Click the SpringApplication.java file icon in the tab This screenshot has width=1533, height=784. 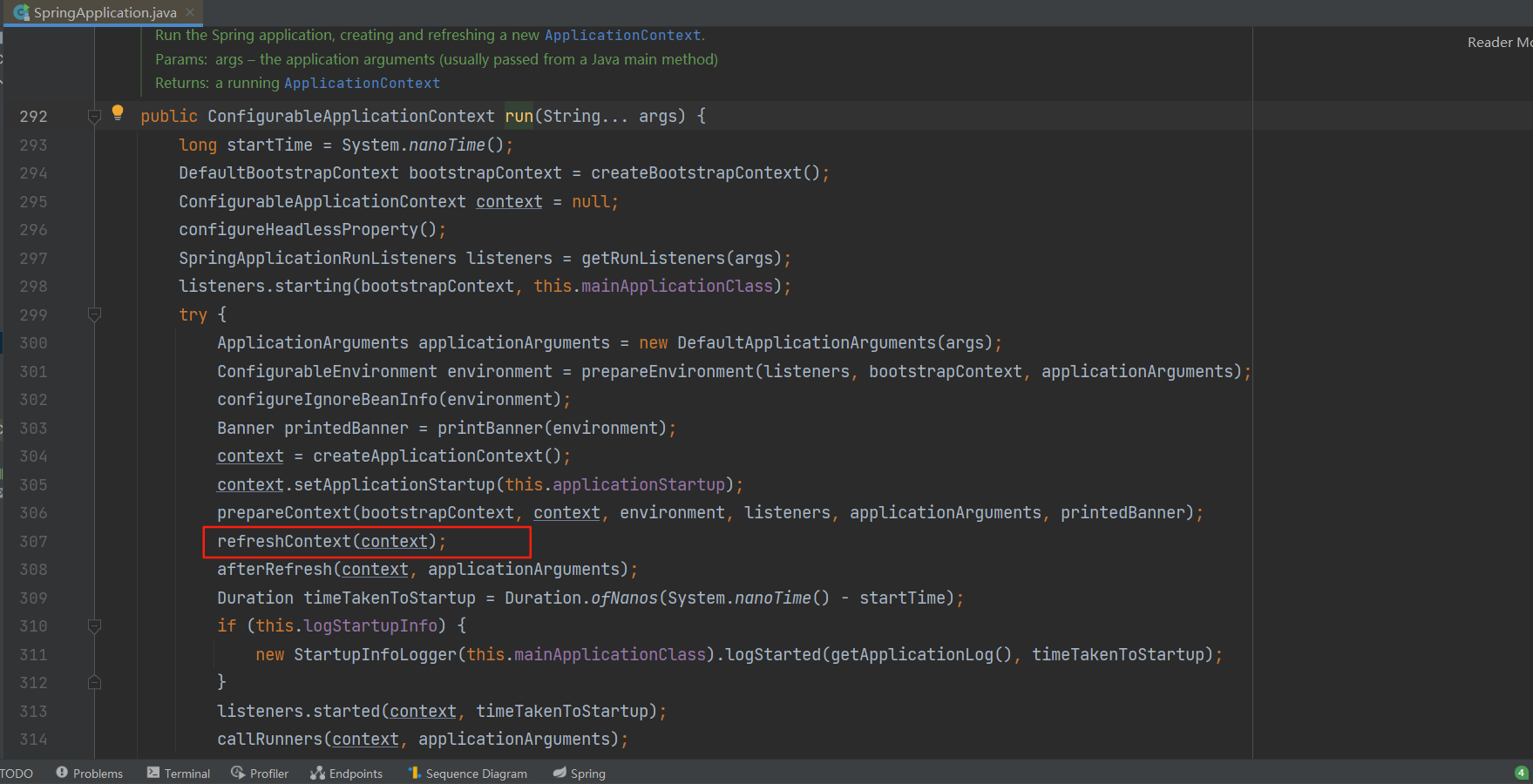(22, 12)
